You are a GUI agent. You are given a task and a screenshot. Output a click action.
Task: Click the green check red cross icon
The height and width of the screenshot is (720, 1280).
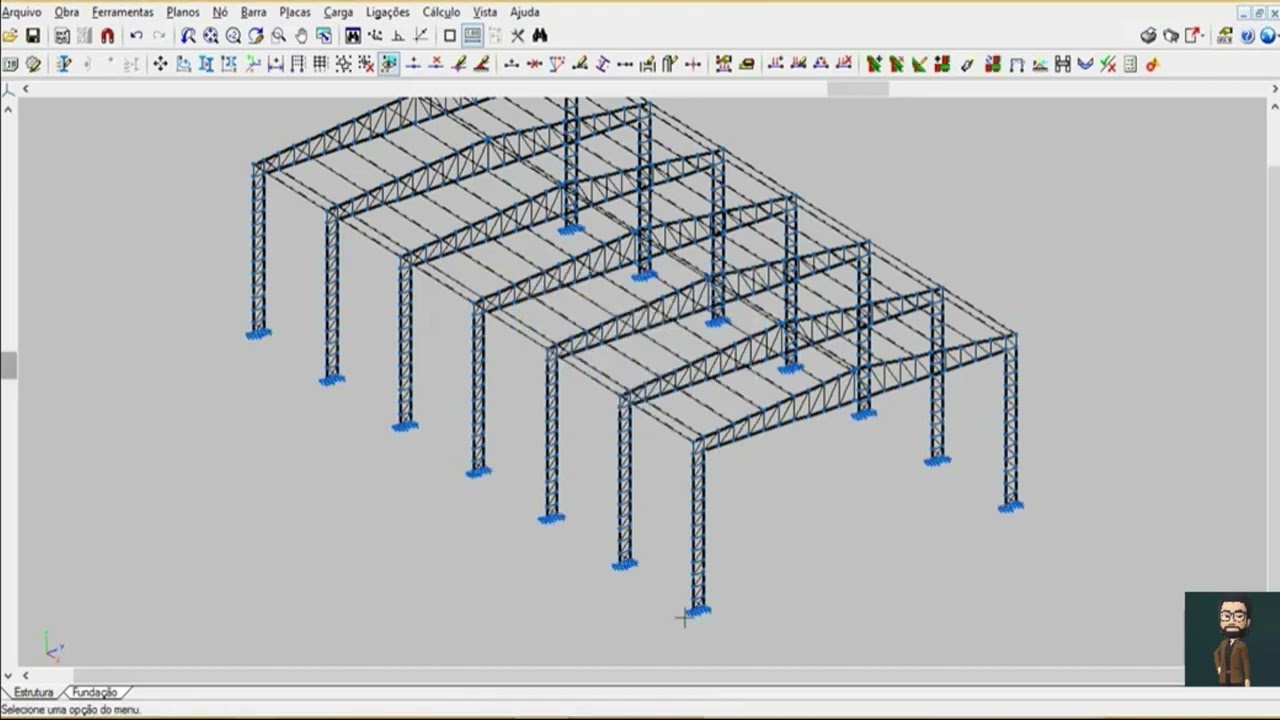(x=1108, y=64)
